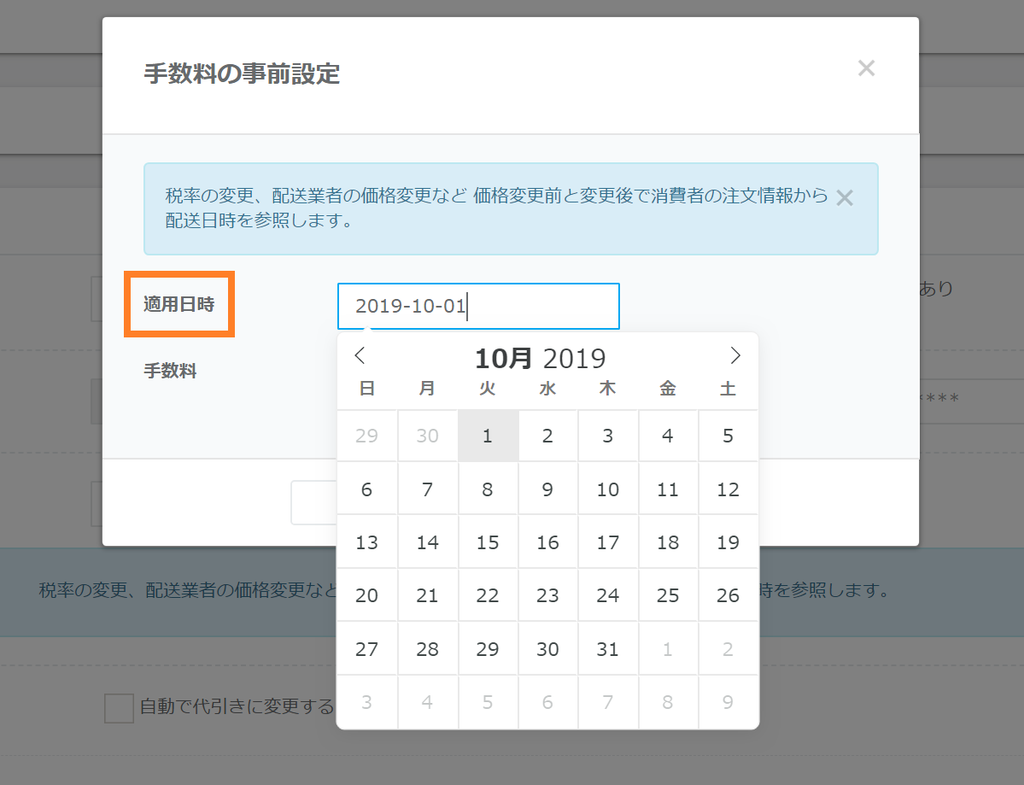Pick October 9 date

click(548, 489)
